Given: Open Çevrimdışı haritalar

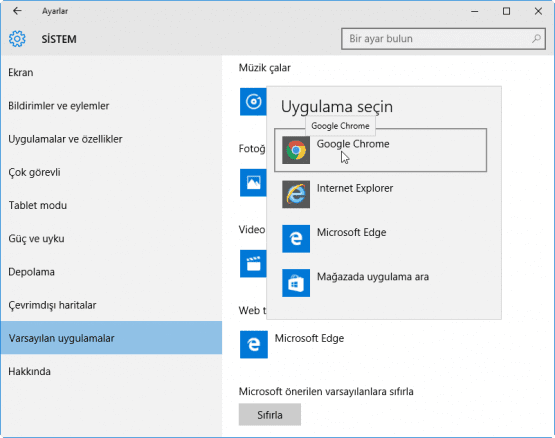Looking at the screenshot, I should [111, 305].
